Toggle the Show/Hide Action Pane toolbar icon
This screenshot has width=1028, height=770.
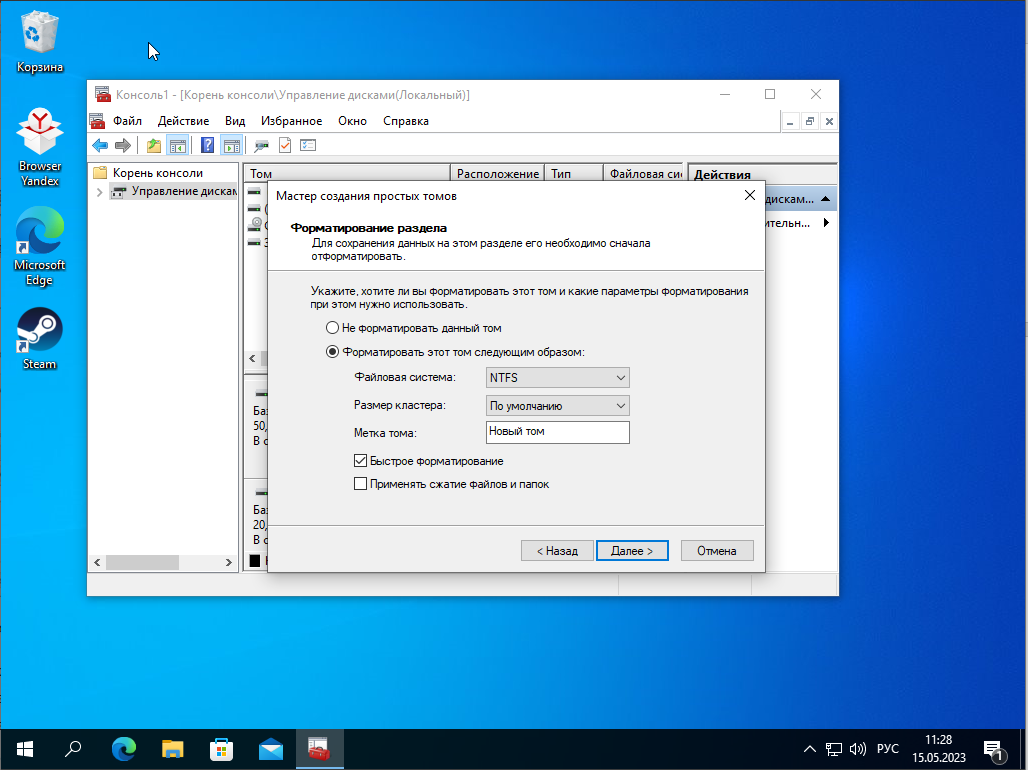[x=231, y=146]
